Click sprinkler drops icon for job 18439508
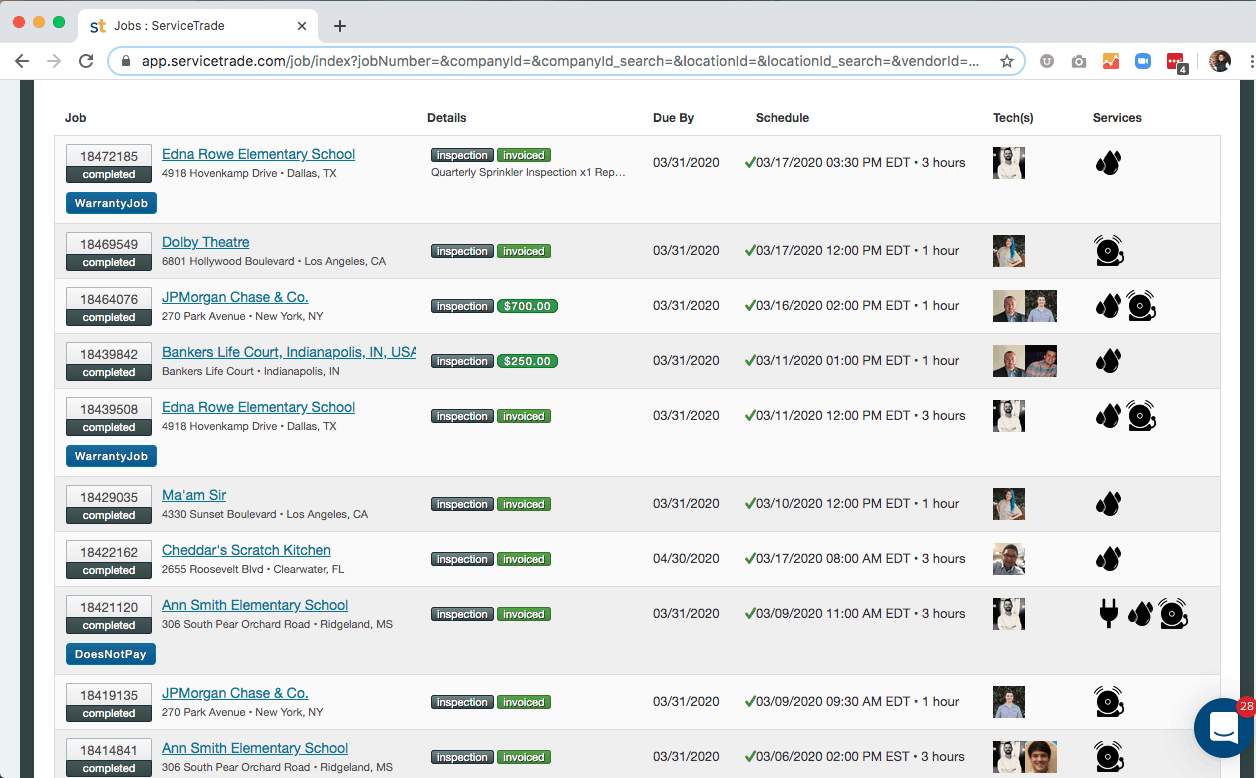 (1108, 415)
